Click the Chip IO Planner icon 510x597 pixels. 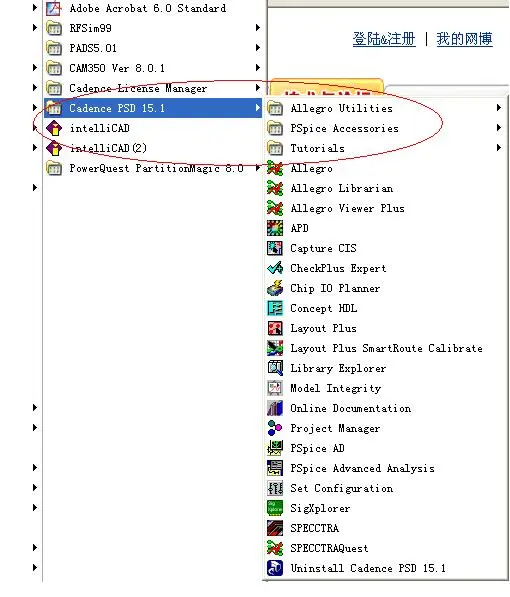(275, 288)
